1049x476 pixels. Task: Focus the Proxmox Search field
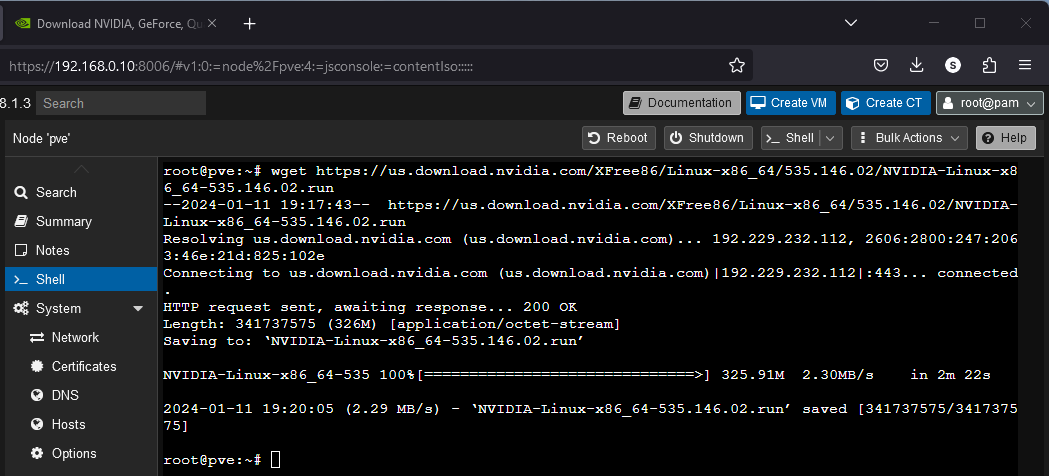(120, 103)
